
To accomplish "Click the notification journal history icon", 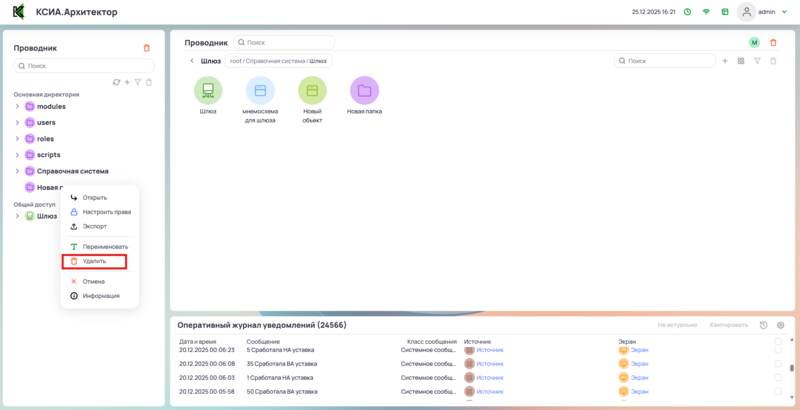I will [764, 325].
